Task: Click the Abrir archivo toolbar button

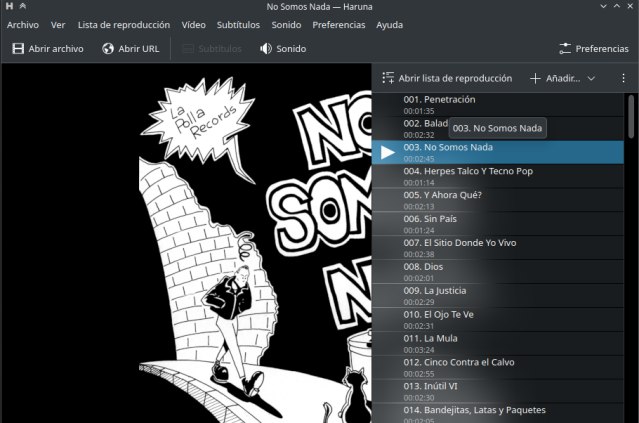Action: [x=48, y=48]
